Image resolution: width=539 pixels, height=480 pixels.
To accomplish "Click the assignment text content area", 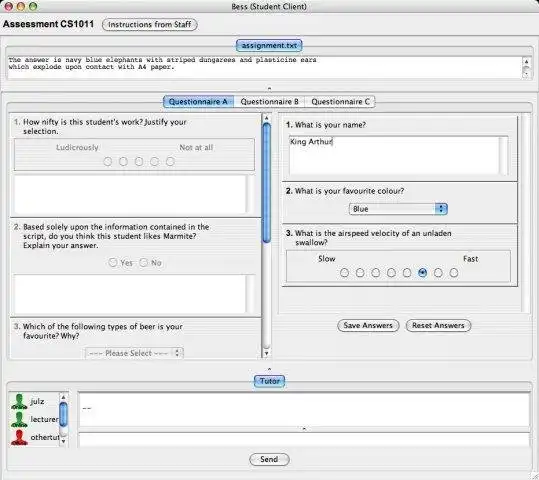I will coord(265,67).
